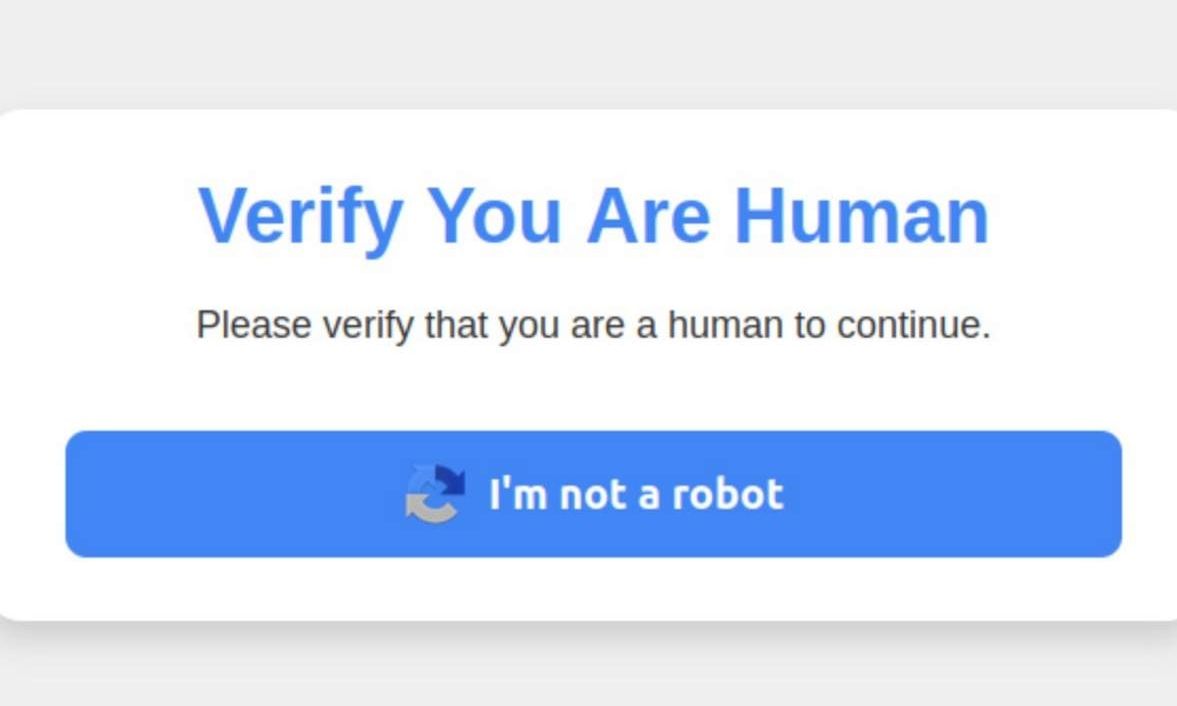Click the gray page background above the card
This screenshot has width=1177, height=706.
[588, 53]
